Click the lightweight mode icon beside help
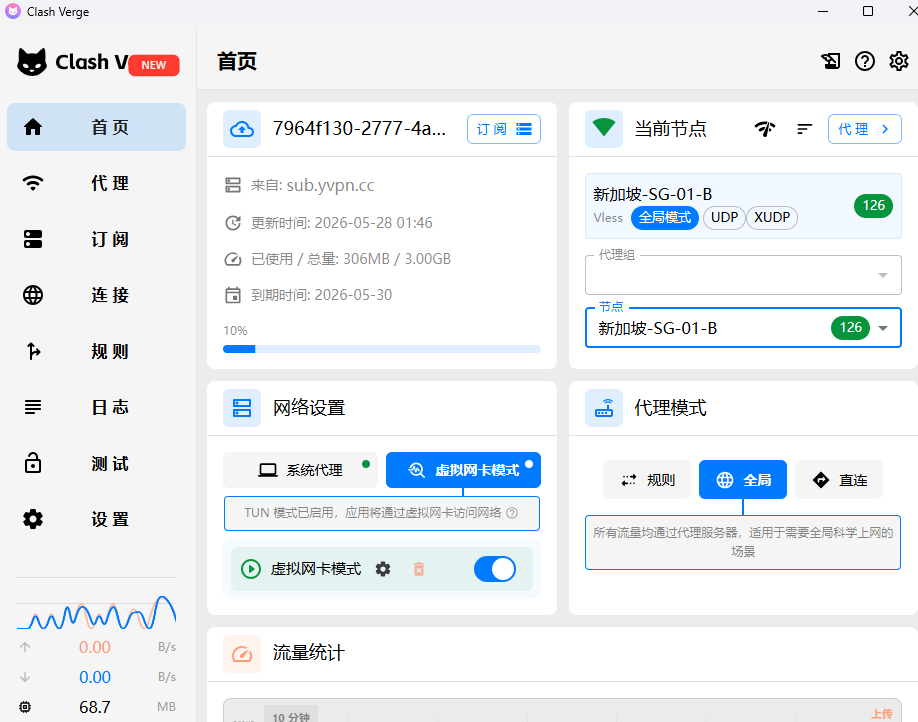The image size is (918, 722). 831,61
